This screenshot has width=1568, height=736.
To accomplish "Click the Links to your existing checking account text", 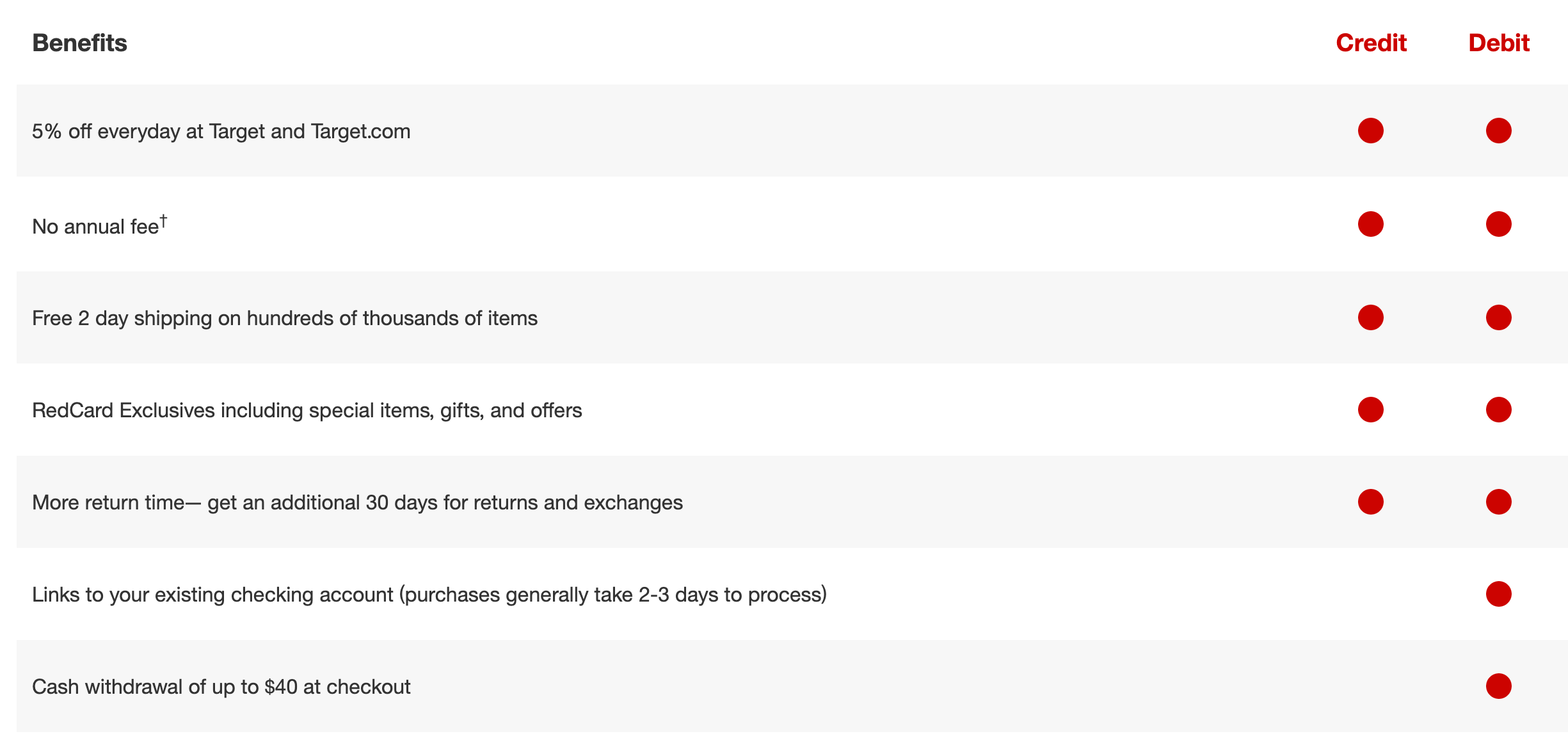I will [x=429, y=595].
